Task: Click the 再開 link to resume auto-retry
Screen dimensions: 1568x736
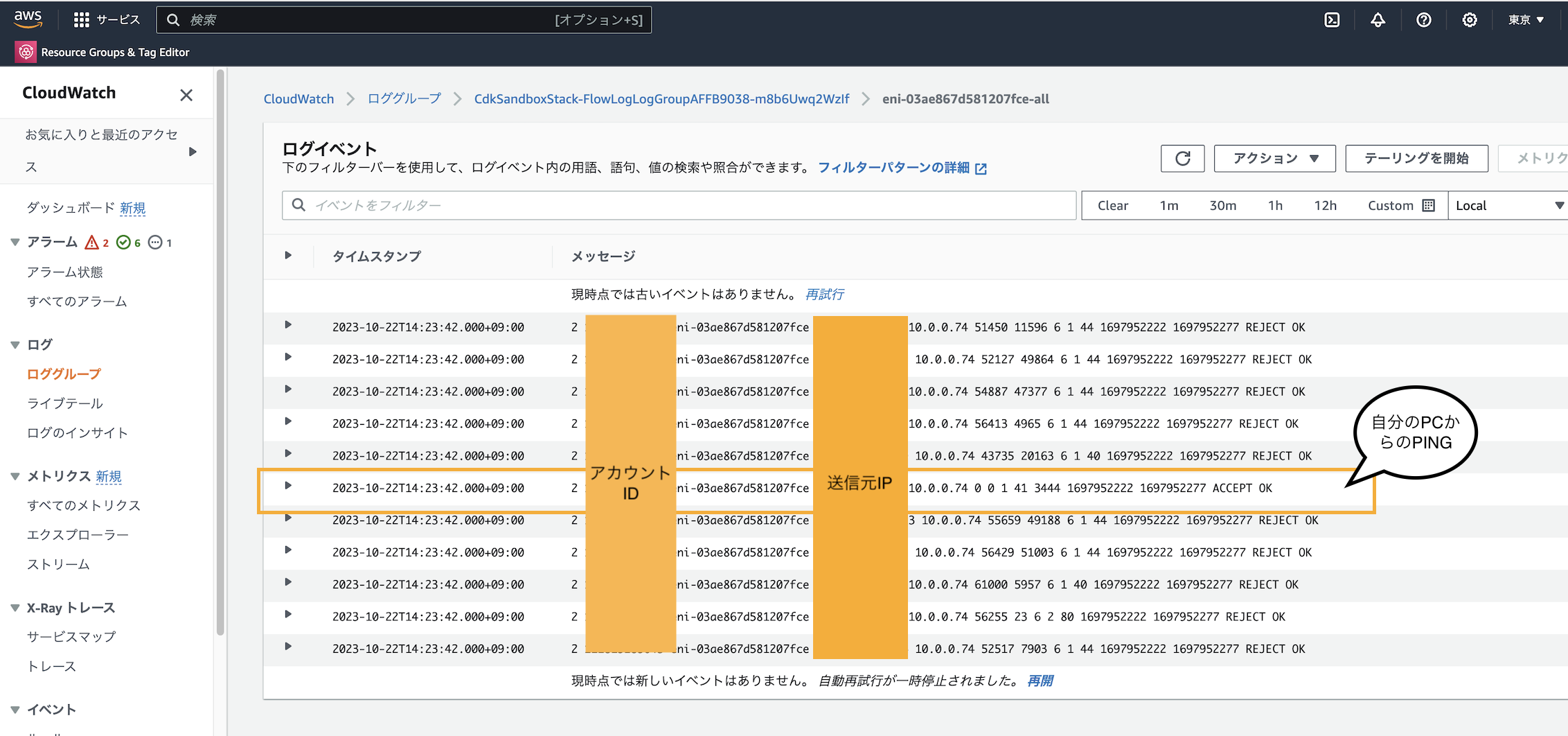Action: tap(1040, 681)
